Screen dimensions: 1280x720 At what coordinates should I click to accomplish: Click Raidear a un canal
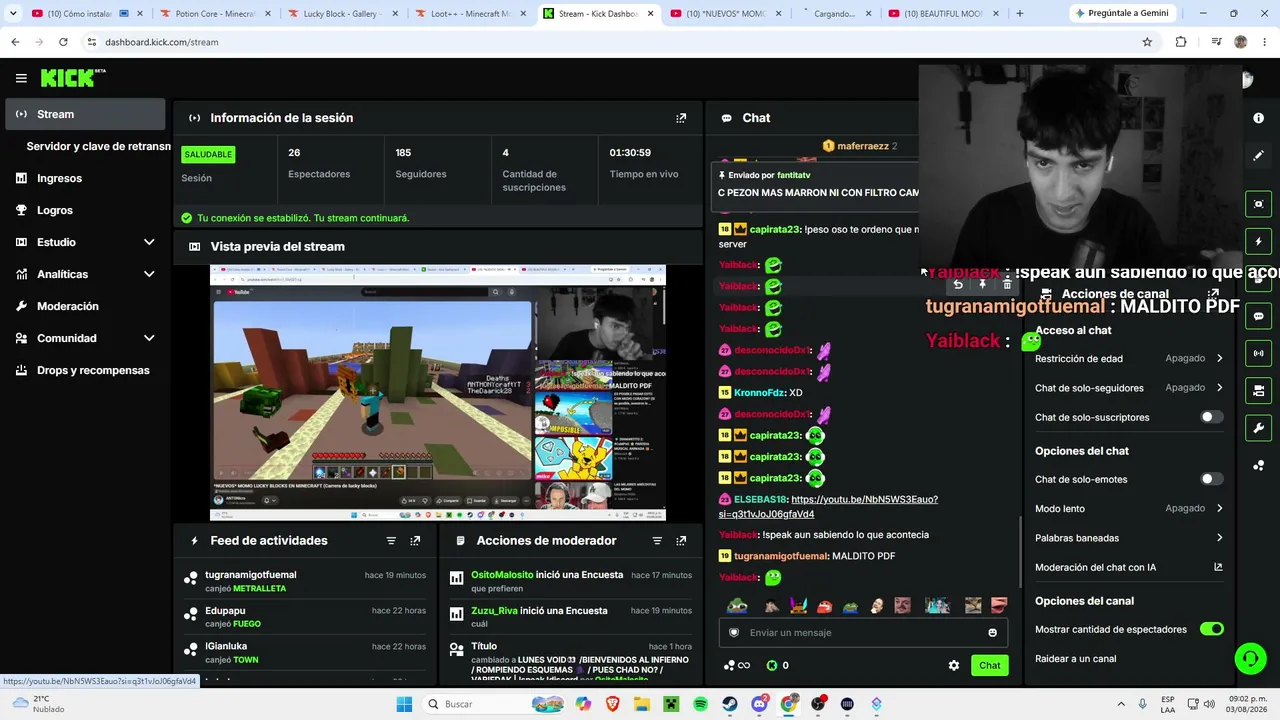pyautogui.click(x=1076, y=659)
